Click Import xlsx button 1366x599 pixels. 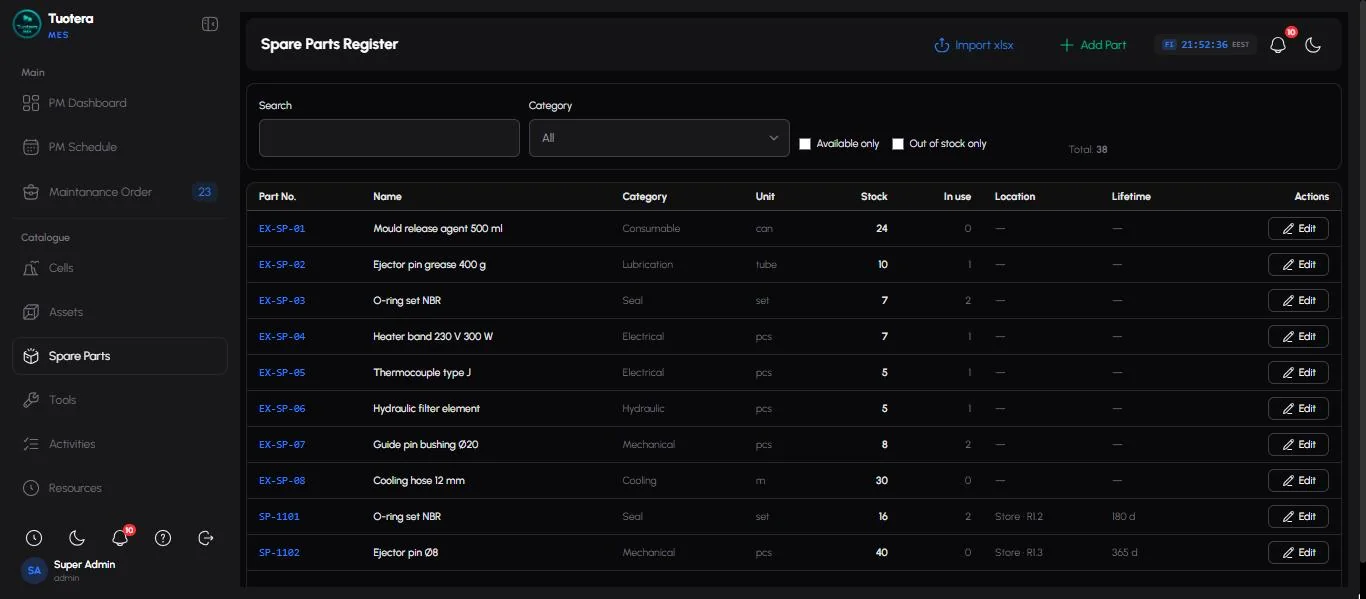[974, 45]
